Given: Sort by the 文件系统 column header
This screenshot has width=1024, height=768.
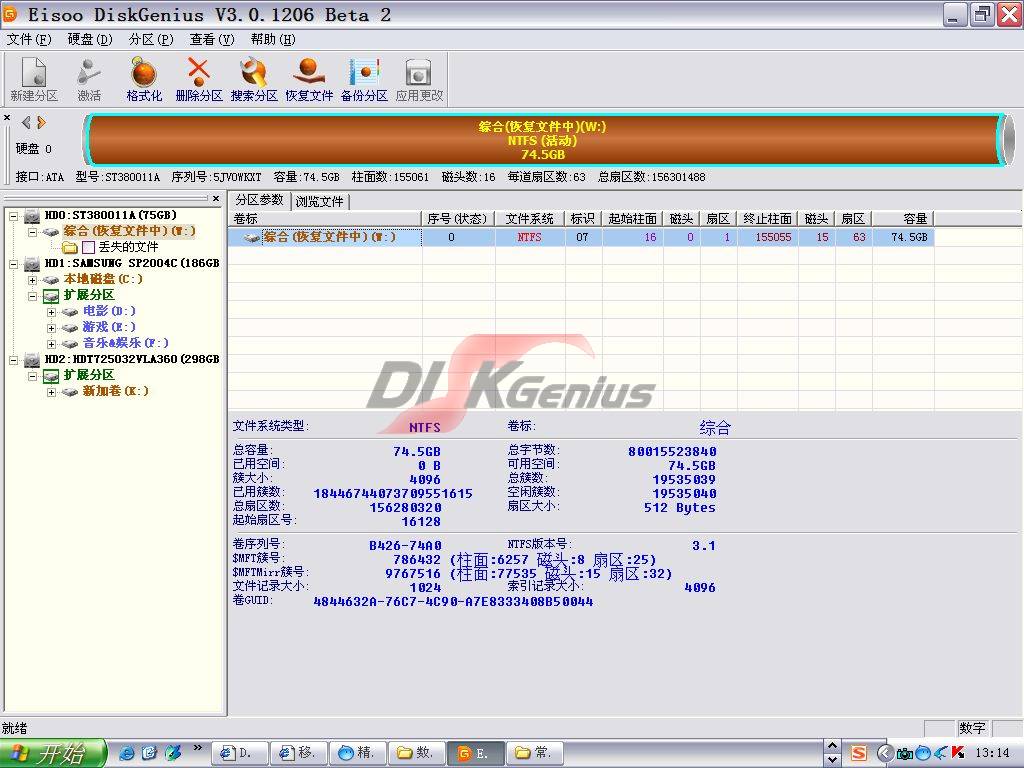Looking at the screenshot, I should [x=530, y=219].
